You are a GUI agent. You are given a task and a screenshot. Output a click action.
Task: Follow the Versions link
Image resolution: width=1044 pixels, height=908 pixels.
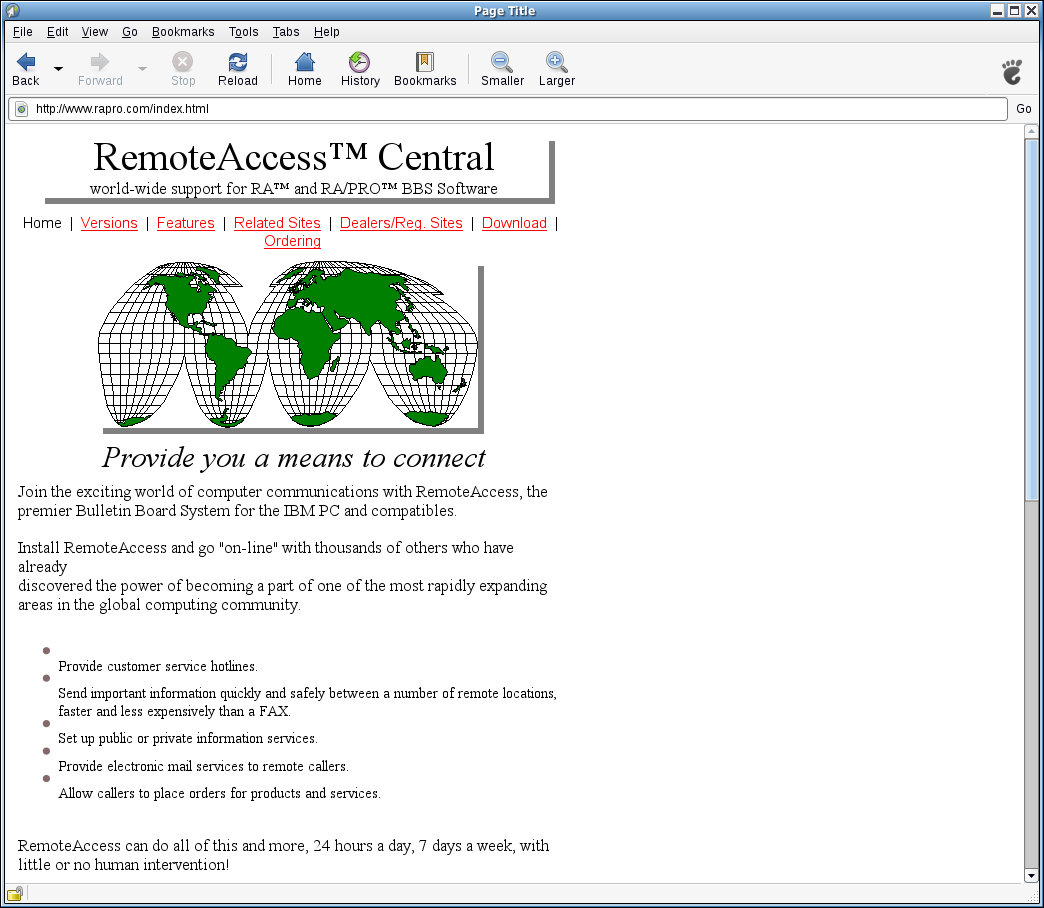(x=109, y=223)
